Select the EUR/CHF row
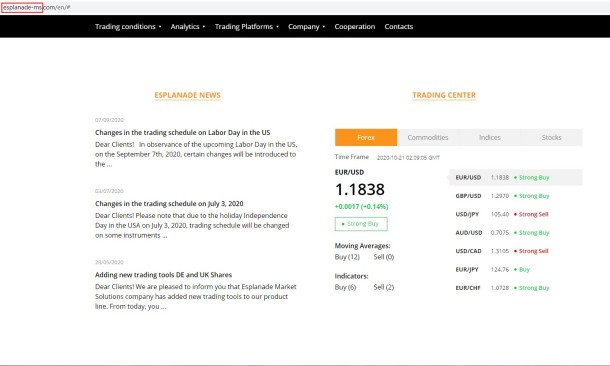Viewport: 610px width, 366px height. [516, 288]
